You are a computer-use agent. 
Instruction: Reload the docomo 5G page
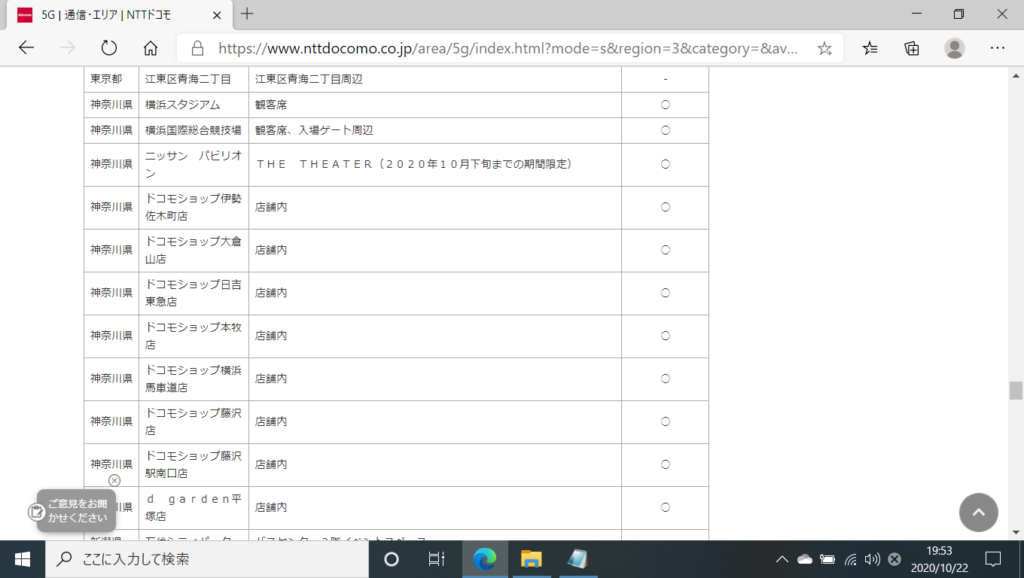tap(109, 48)
